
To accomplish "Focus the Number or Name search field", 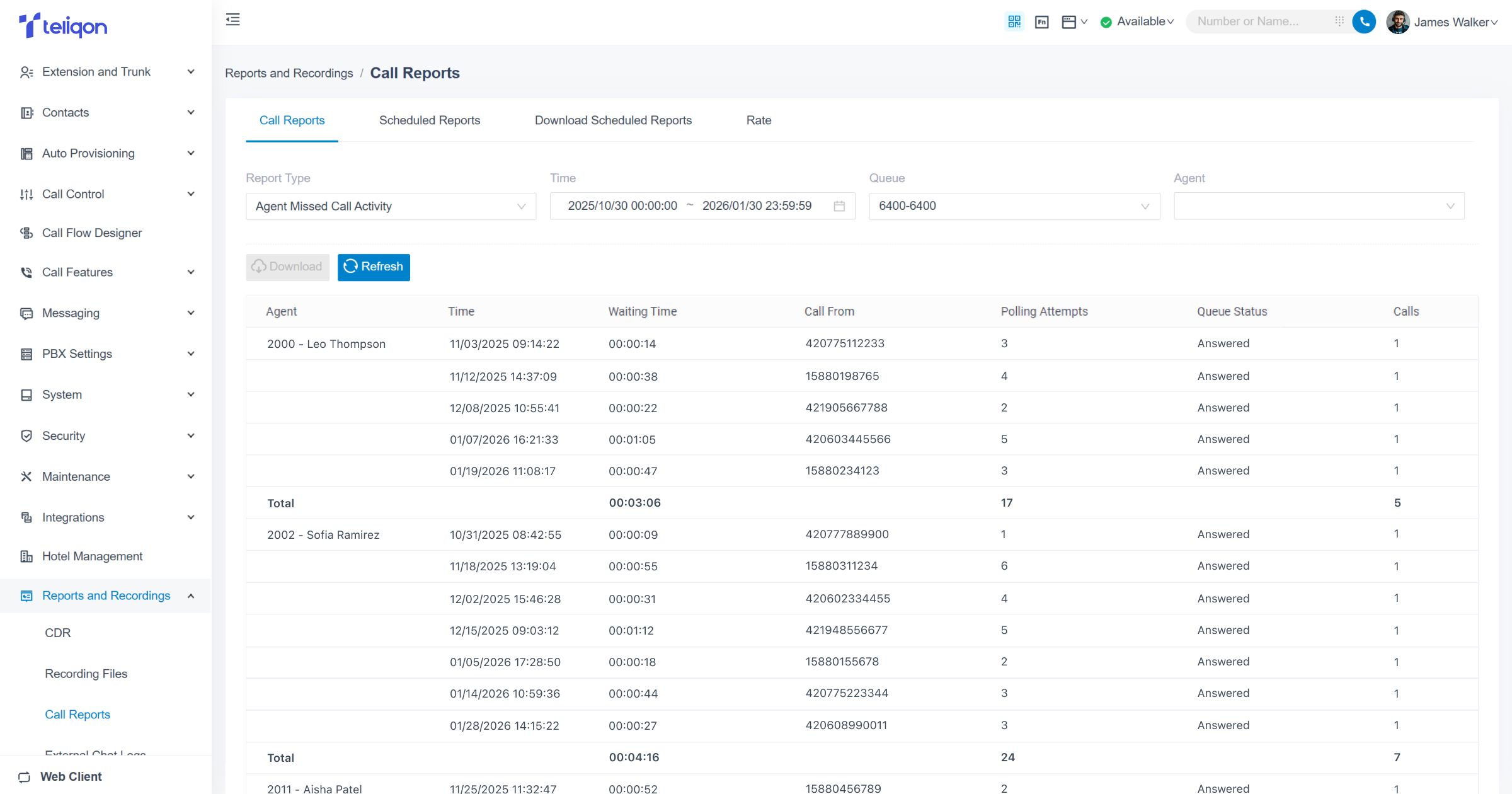I will point(1259,21).
